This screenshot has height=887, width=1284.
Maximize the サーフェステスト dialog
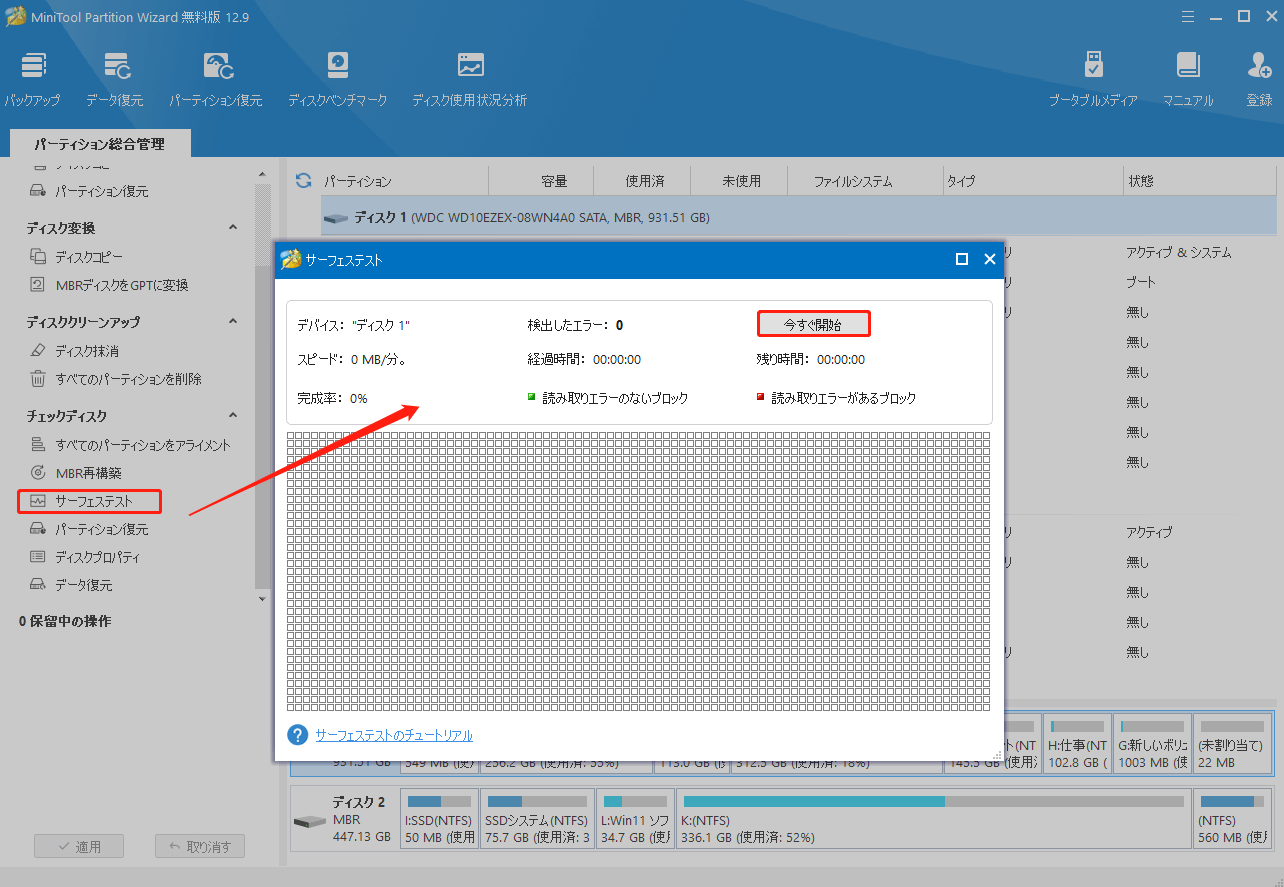tap(962, 259)
